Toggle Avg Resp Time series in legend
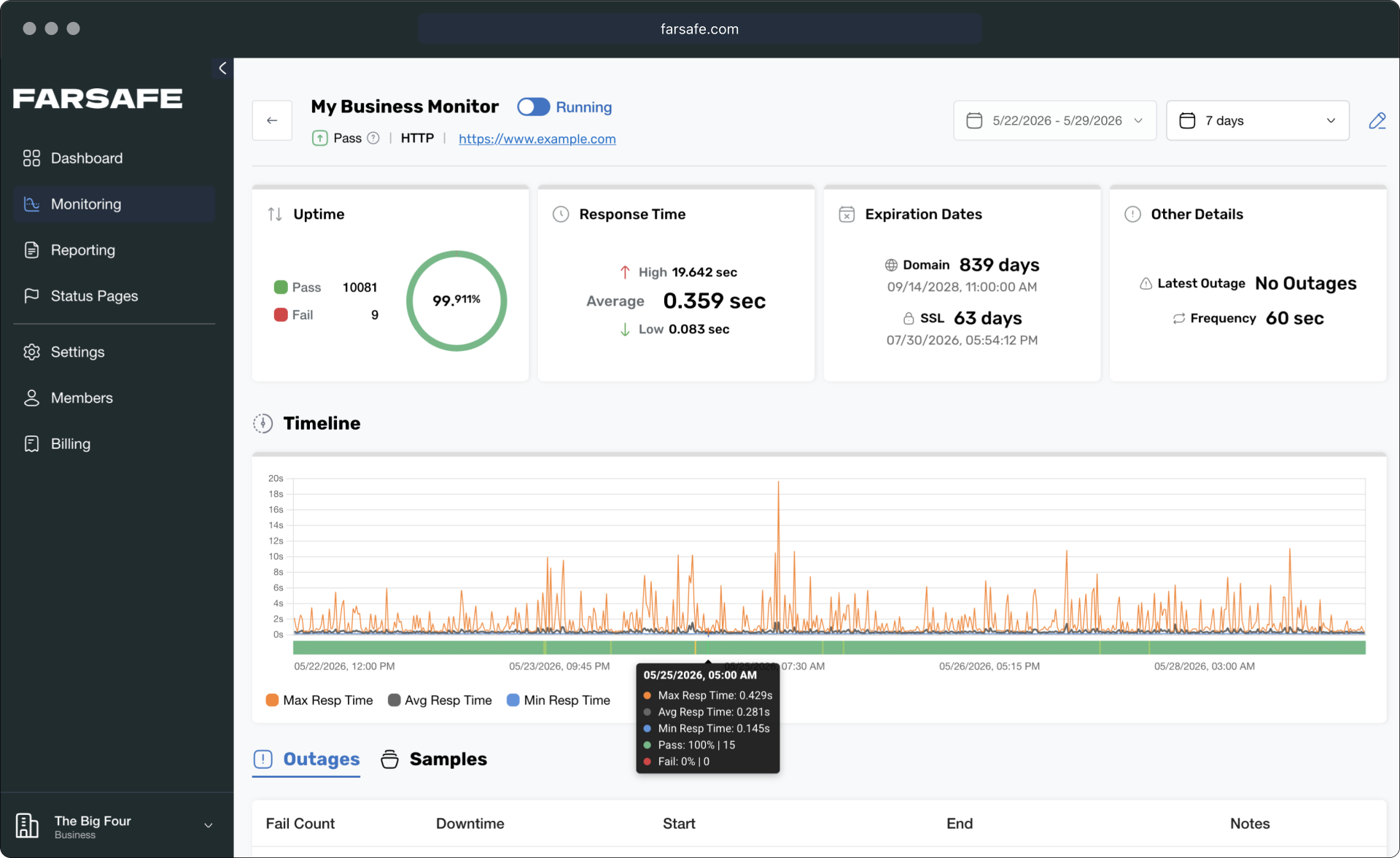 pyautogui.click(x=440, y=700)
